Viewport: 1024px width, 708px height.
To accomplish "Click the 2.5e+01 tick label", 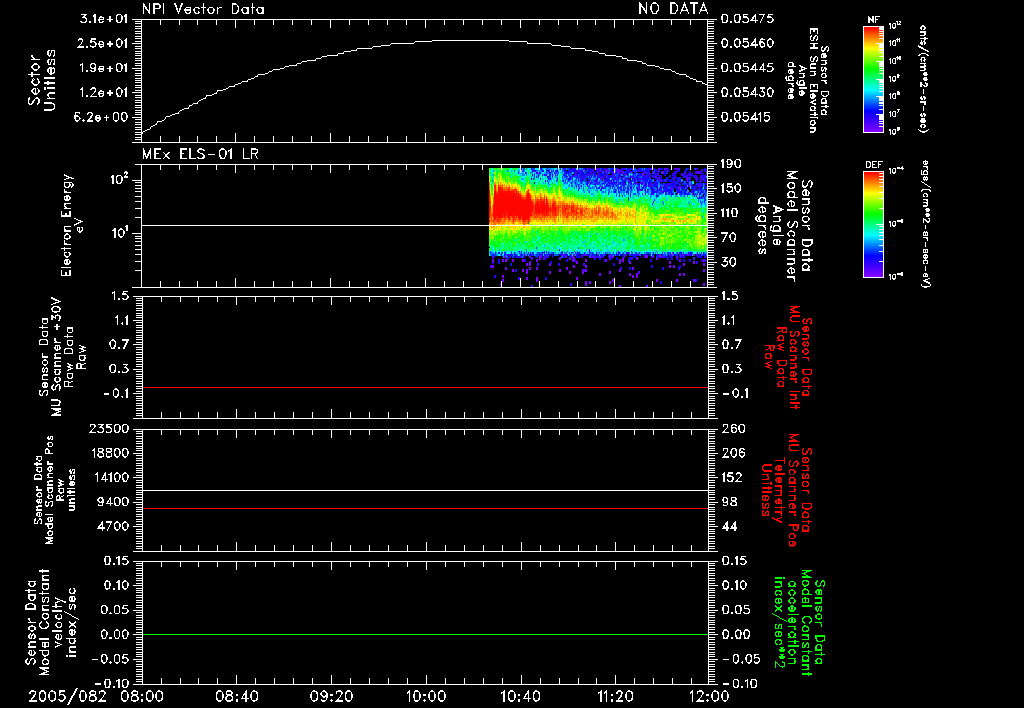I will pyautogui.click(x=104, y=43).
